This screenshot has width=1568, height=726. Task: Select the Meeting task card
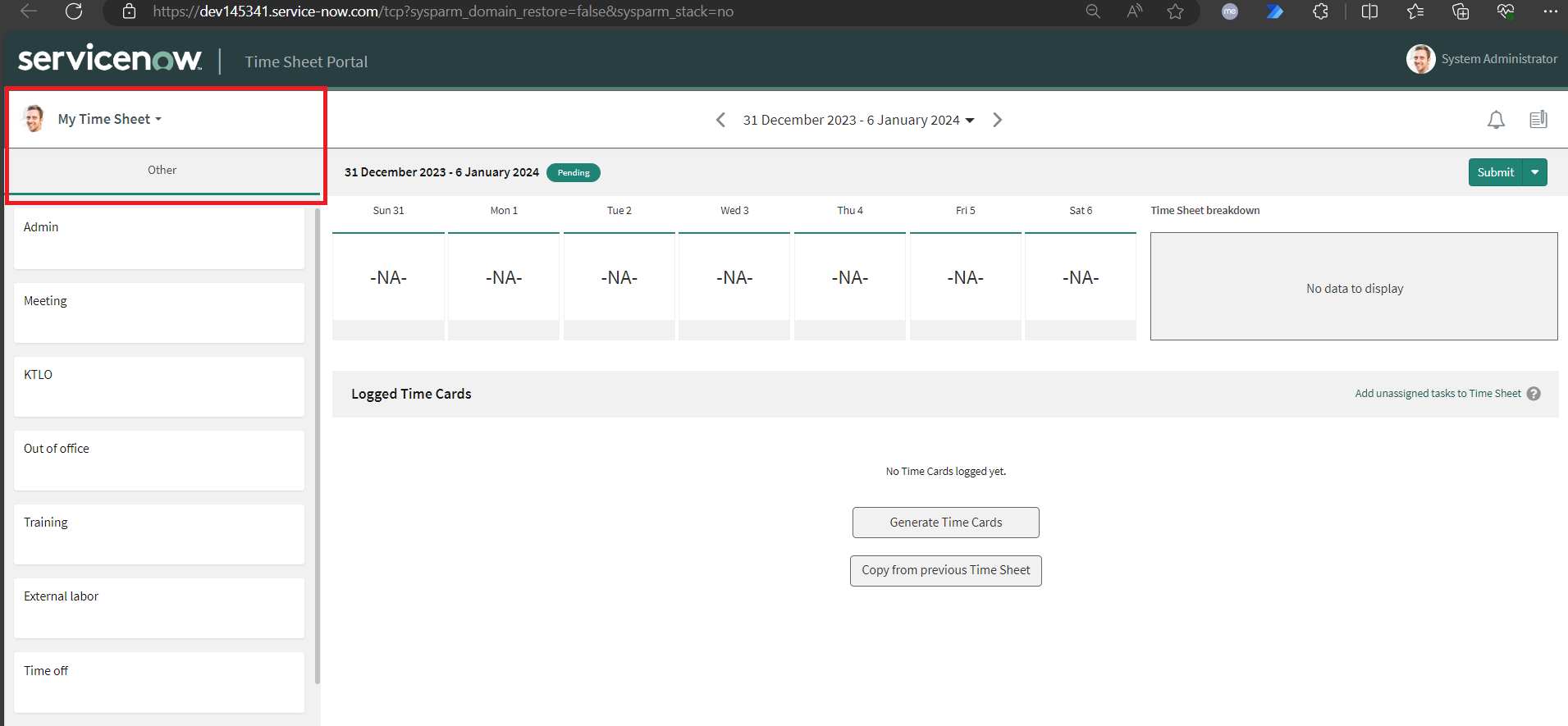point(158,313)
